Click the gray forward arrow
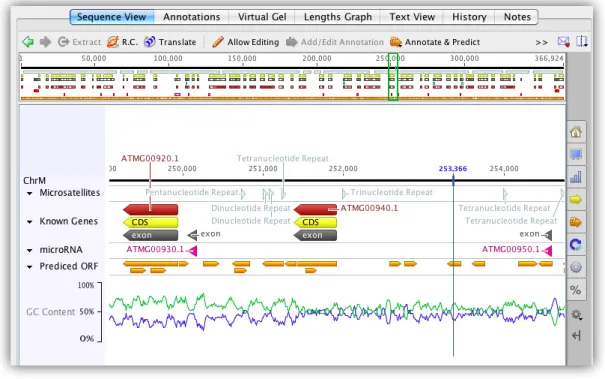The image size is (605, 379). coord(46,42)
